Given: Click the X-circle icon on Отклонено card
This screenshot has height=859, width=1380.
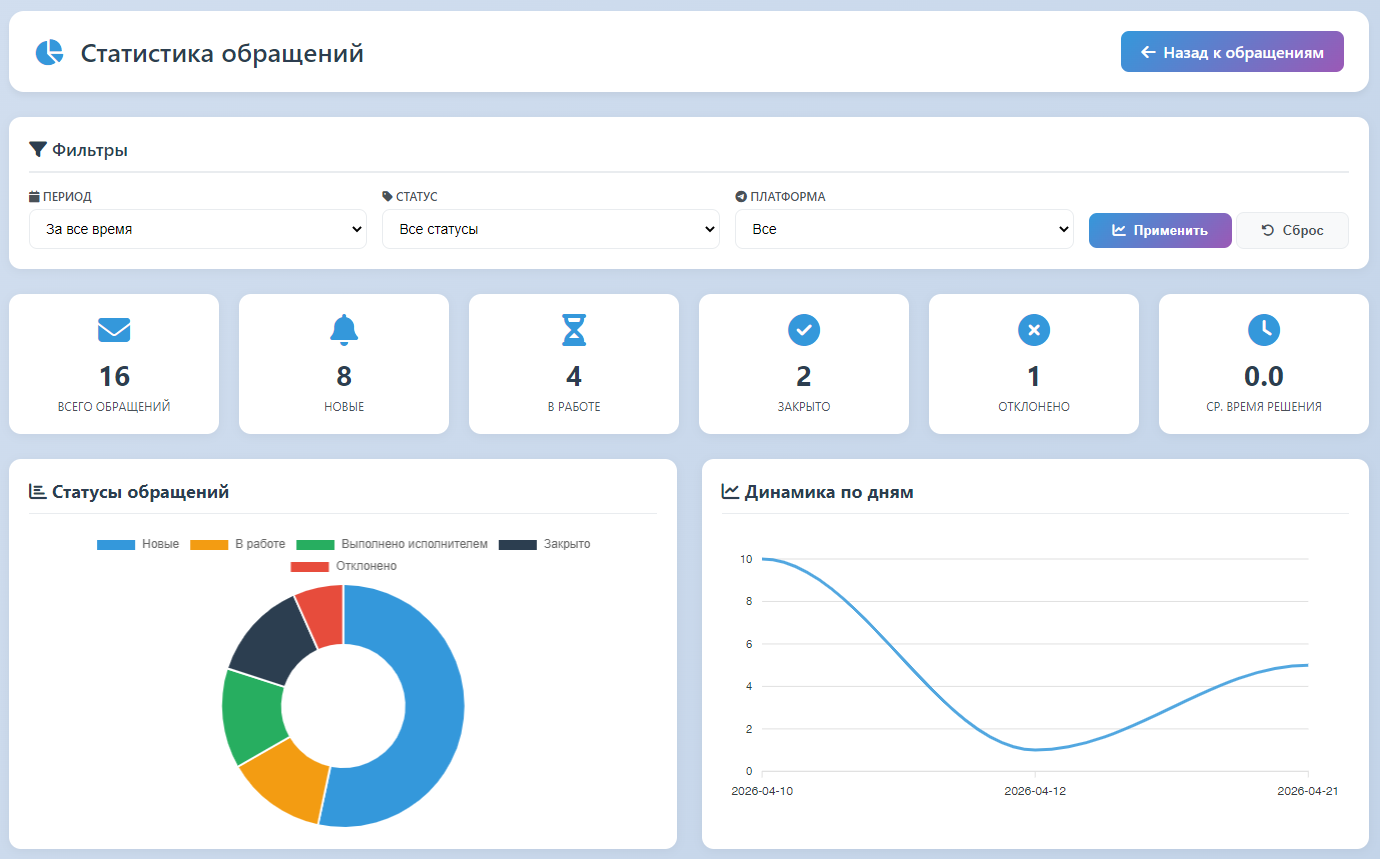Looking at the screenshot, I should pos(1034,329).
